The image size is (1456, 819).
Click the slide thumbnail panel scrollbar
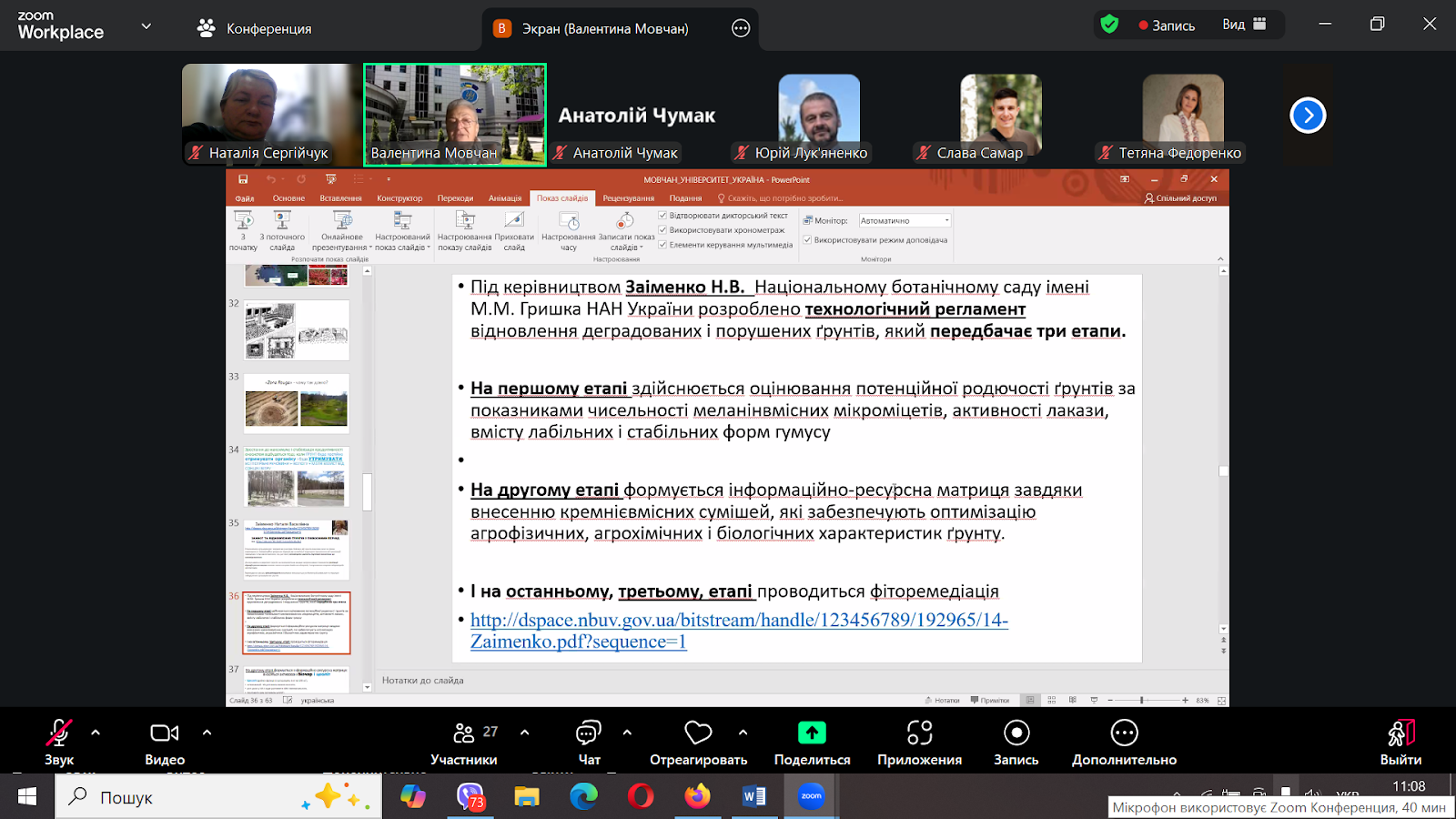(368, 491)
